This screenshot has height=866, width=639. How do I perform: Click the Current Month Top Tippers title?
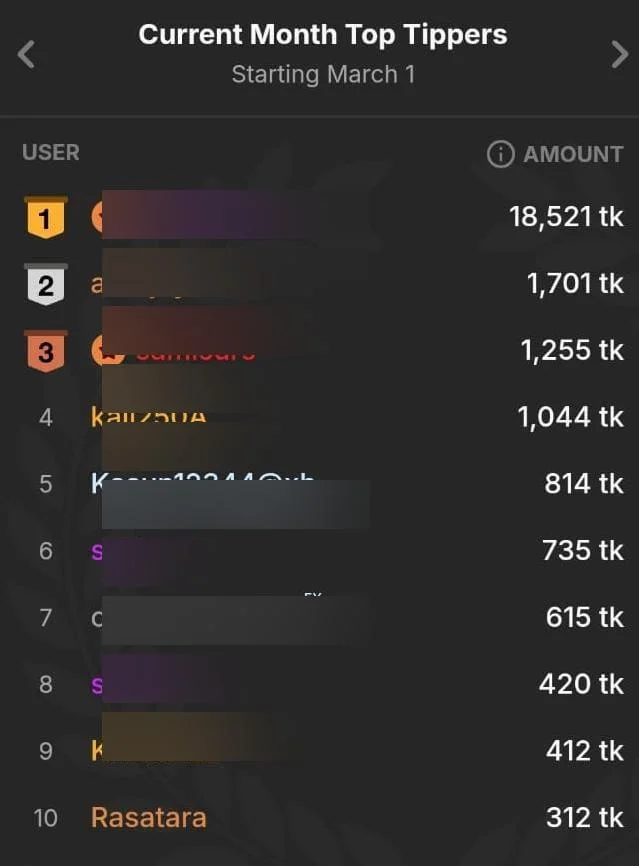click(322, 35)
